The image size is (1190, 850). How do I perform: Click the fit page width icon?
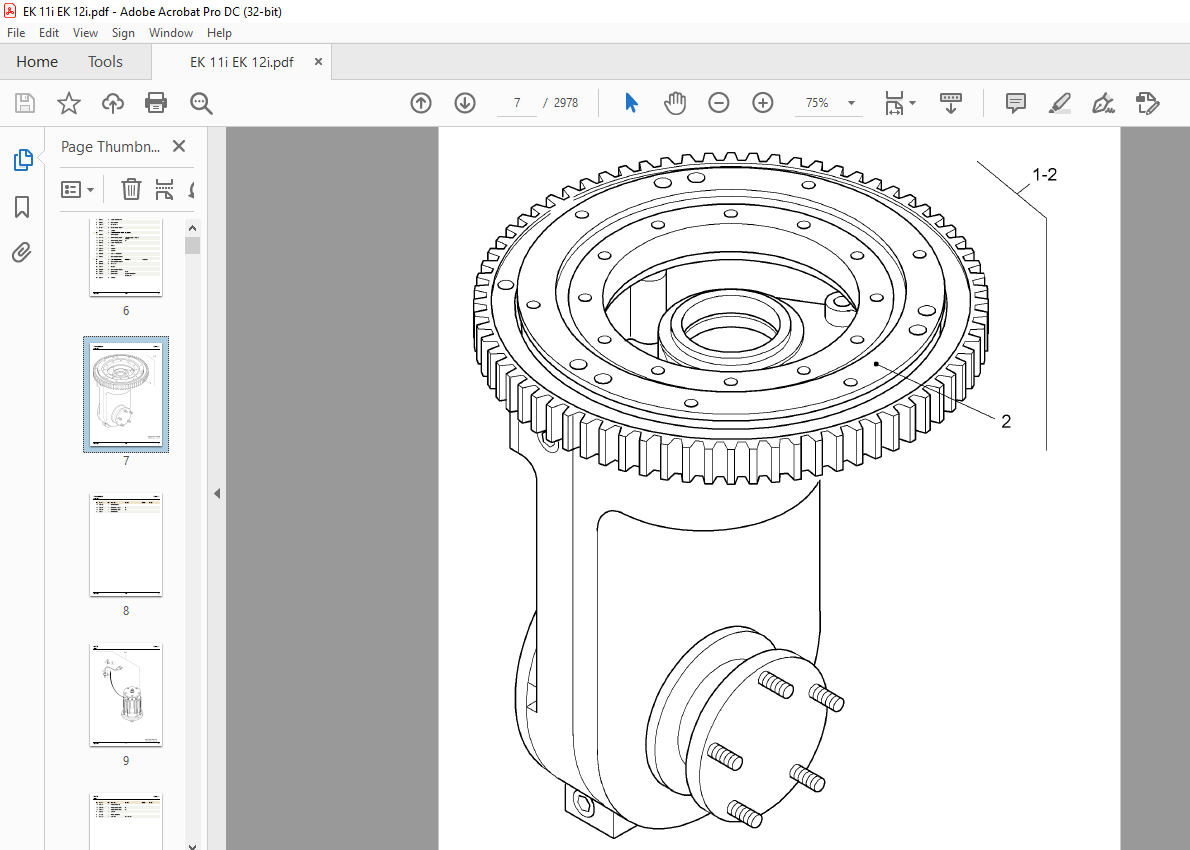tap(894, 102)
